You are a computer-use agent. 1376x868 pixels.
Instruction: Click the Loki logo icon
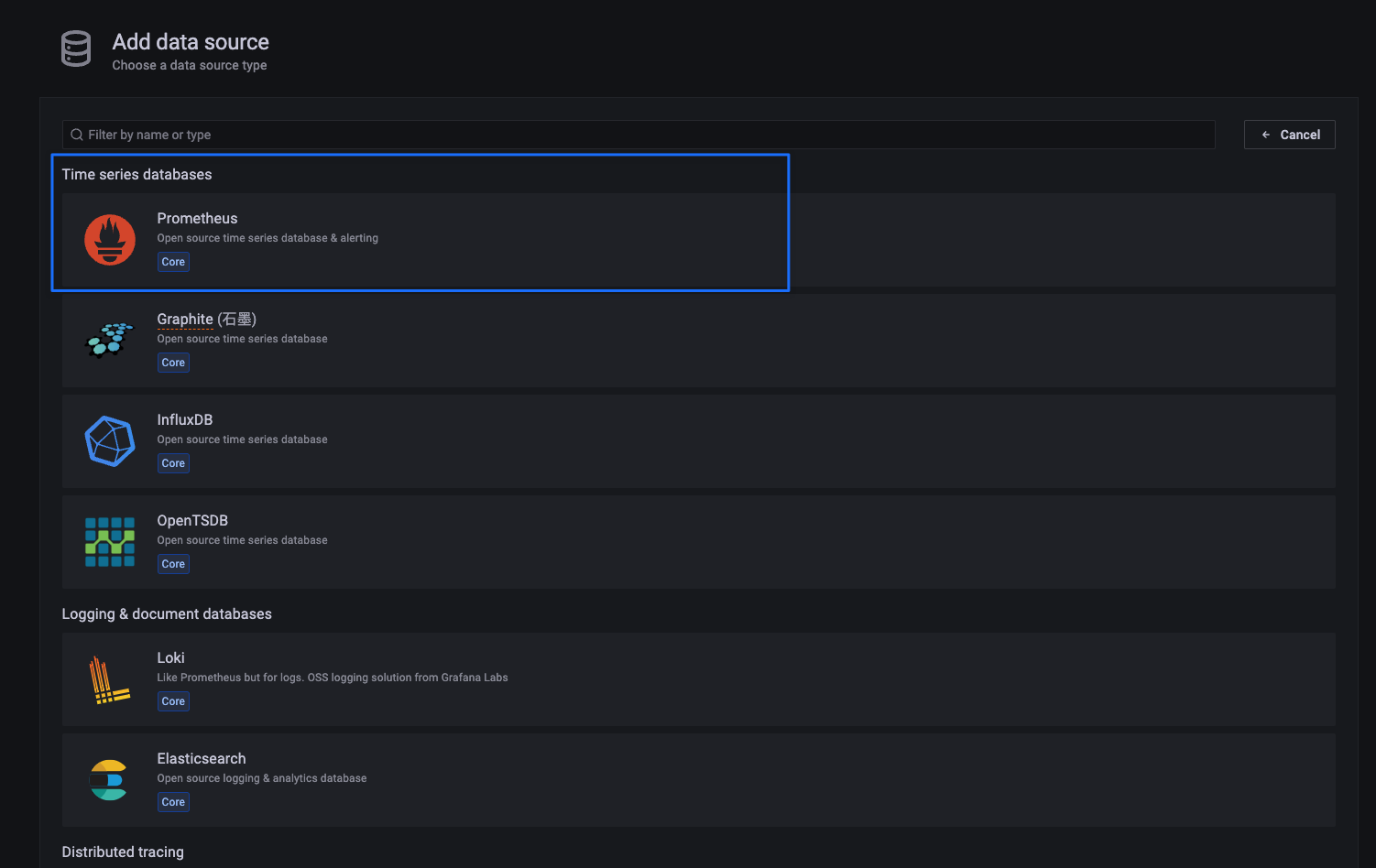click(110, 679)
